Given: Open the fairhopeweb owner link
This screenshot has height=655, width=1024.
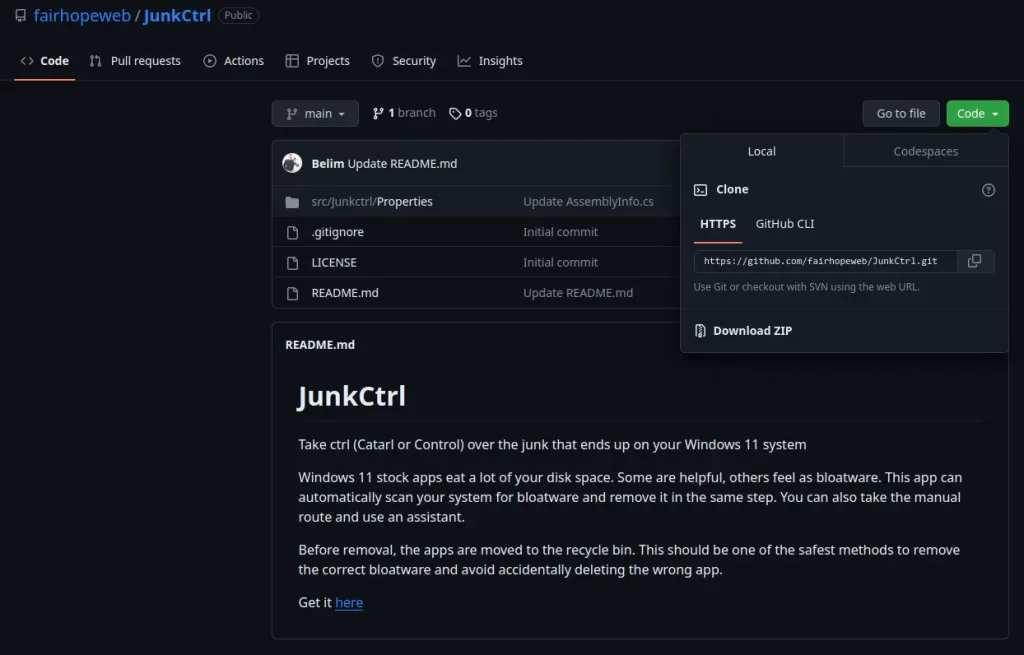Looking at the screenshot, I should pos(82,15).
